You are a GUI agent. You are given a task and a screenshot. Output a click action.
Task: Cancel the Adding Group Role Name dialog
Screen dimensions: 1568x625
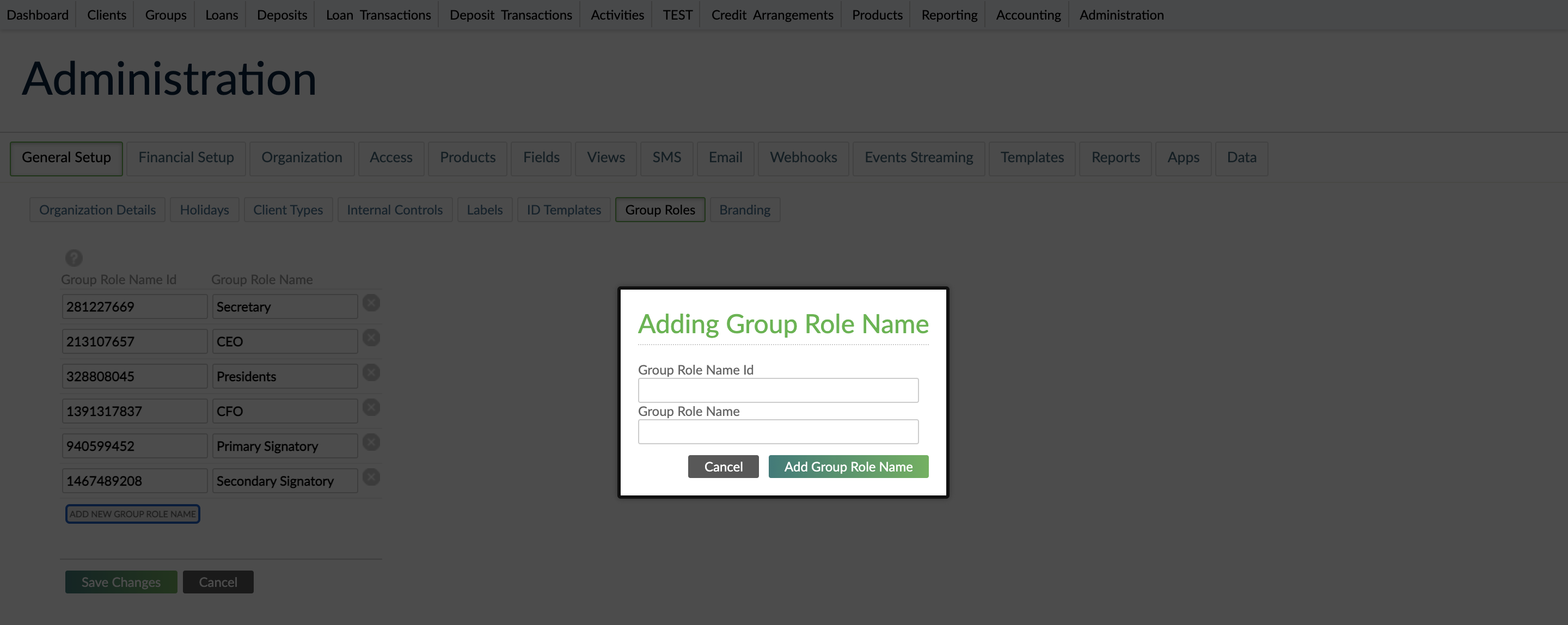tap(723, 466)
